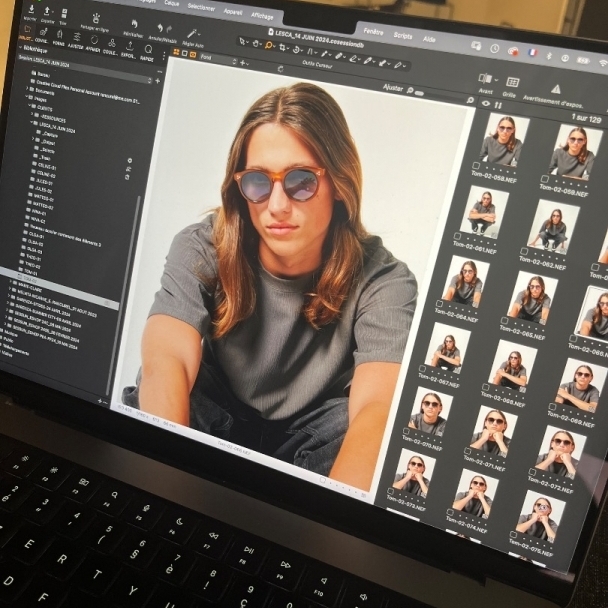Collapse the LESCA_14 JUIN 2024 folder
608x608 pixels.
coord(33,122)
